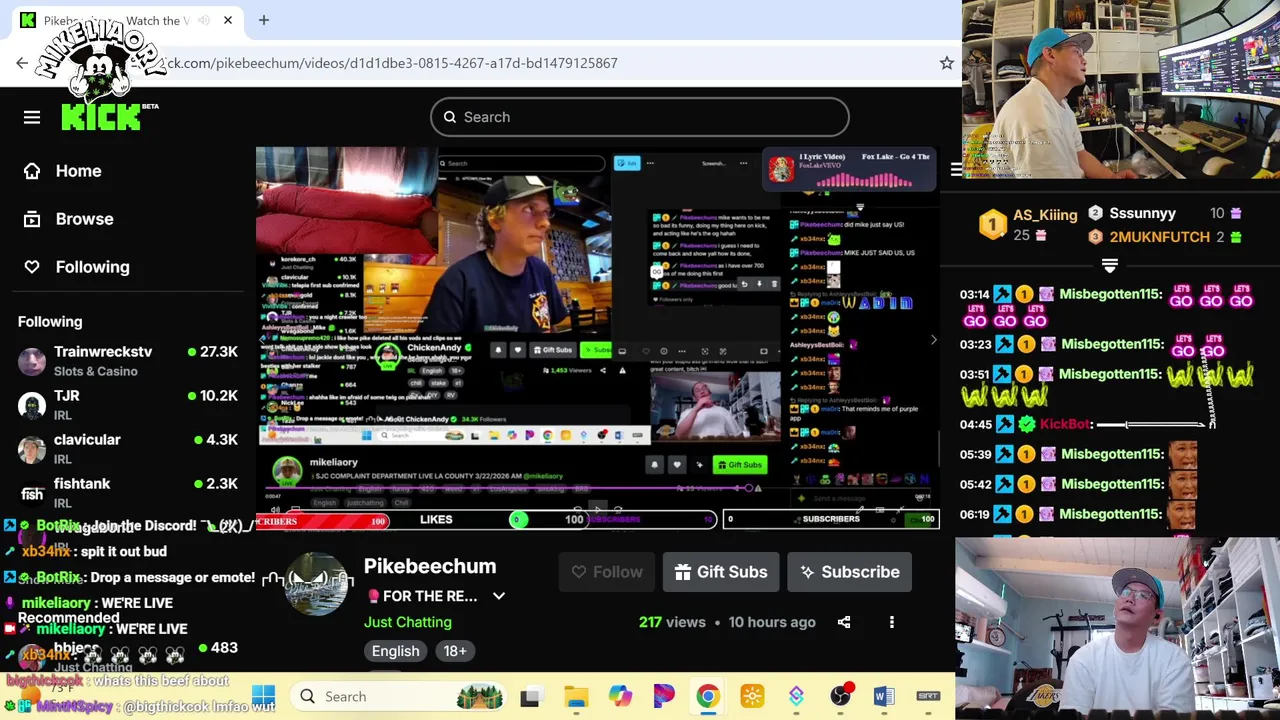Image resolution: width=1280 pixels, height=720 pixels.
Task: Click the KickBot chat username
Action: pyautogui.click(x=1065, y=424)
